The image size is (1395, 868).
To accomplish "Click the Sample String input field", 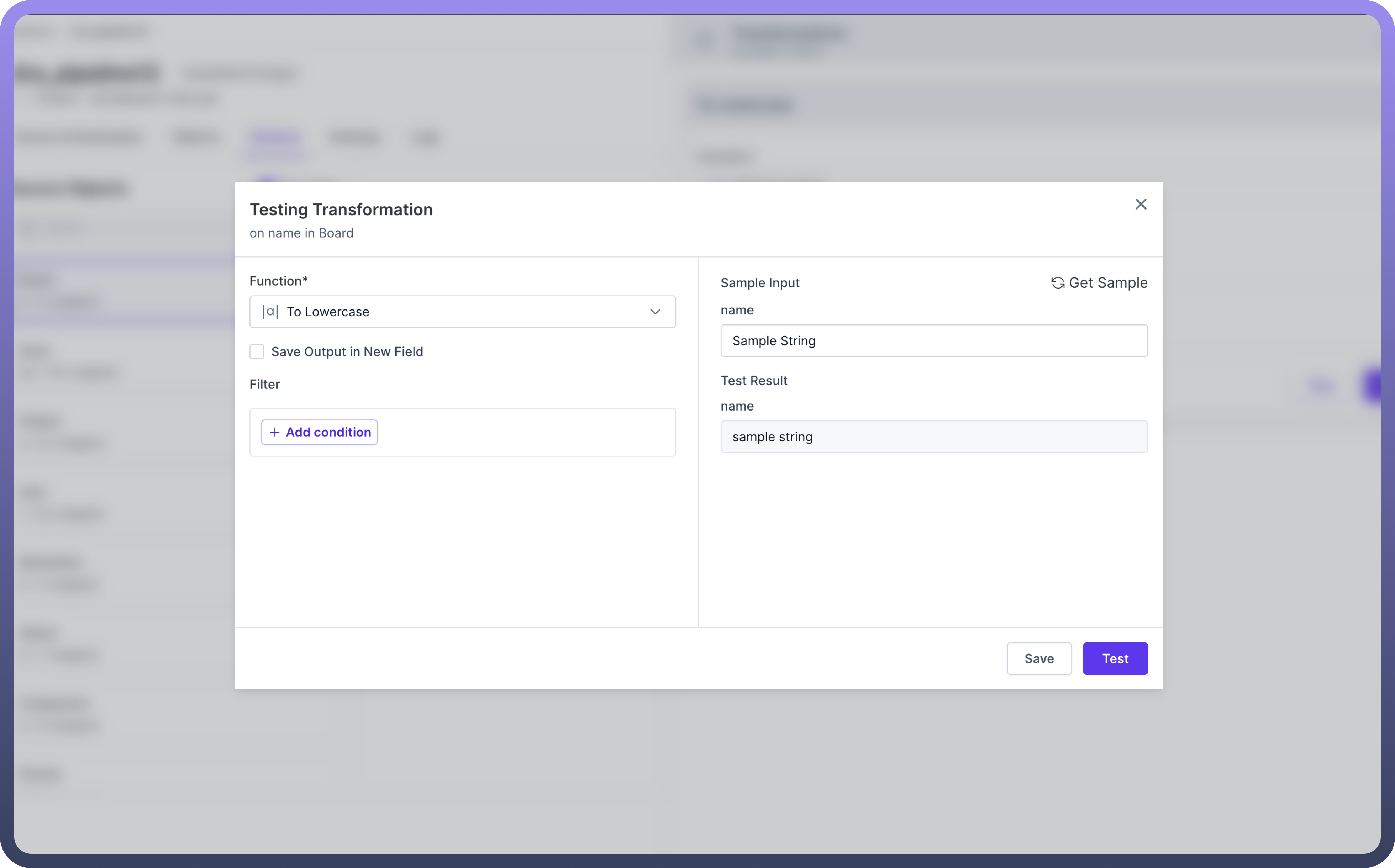I will pos(933,341).
